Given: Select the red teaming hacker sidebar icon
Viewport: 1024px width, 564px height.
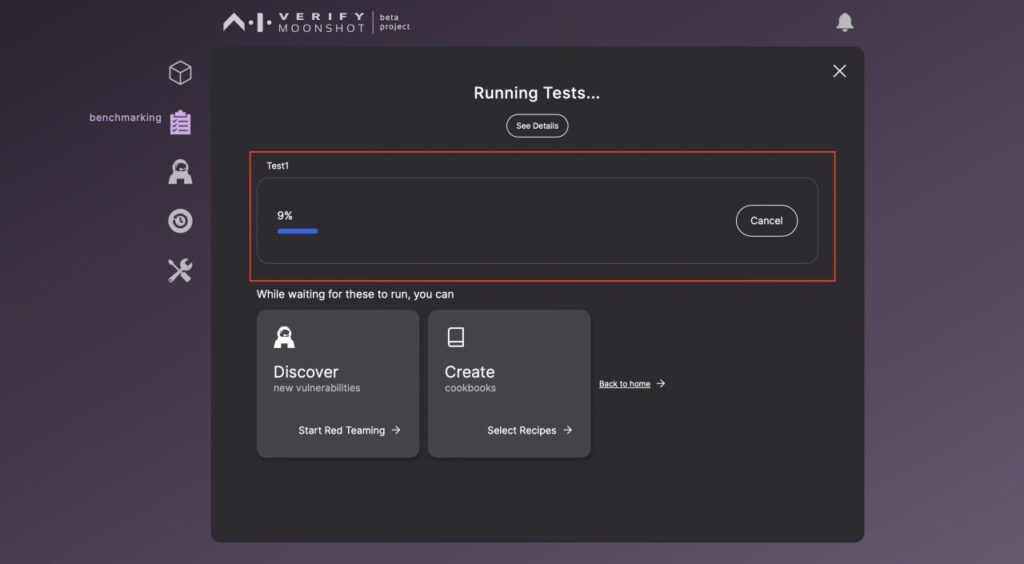Looking at the screenshot, I should (180, 172).
